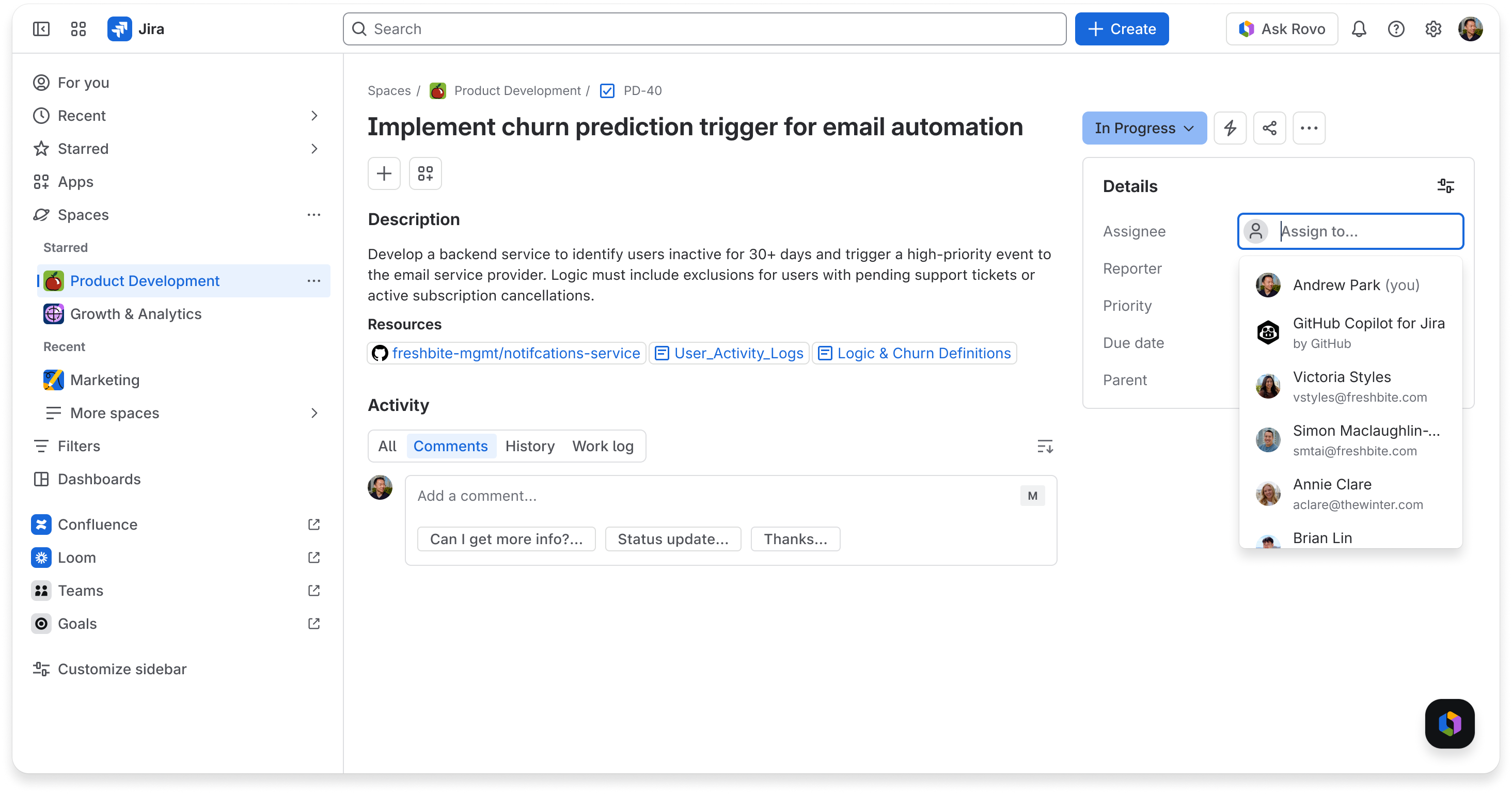Expand More spaces chevron

[314, 413]
